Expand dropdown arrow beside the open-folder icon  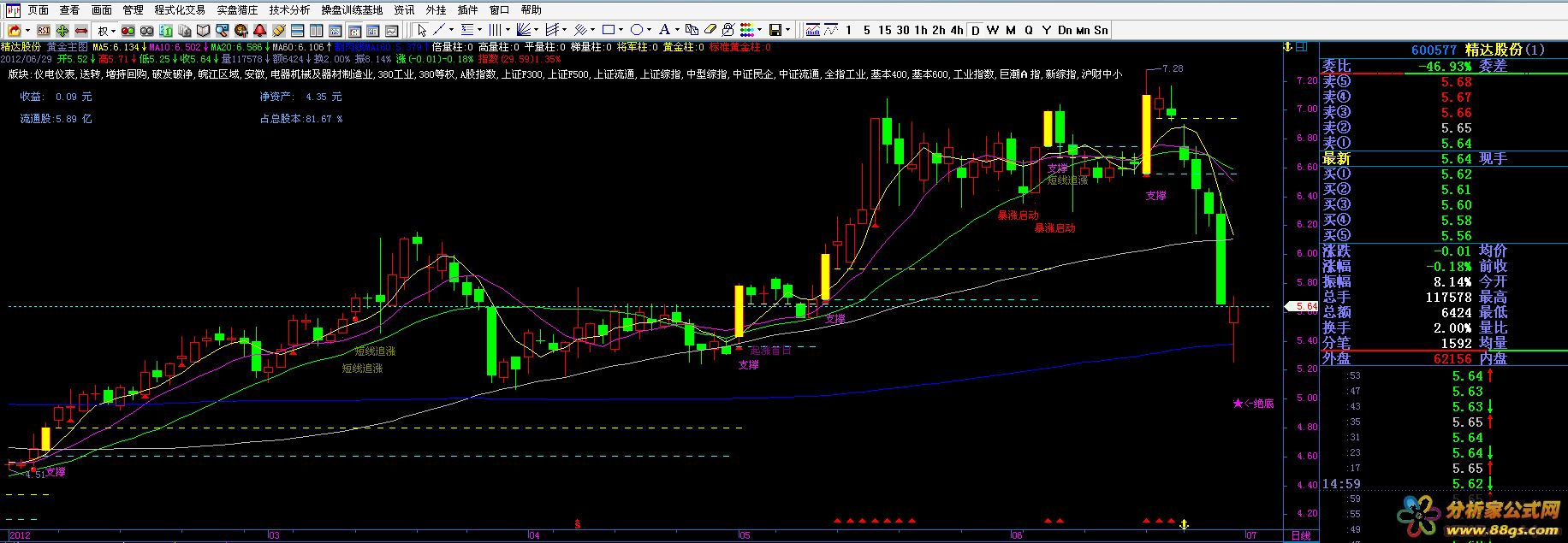pos(27,31)
